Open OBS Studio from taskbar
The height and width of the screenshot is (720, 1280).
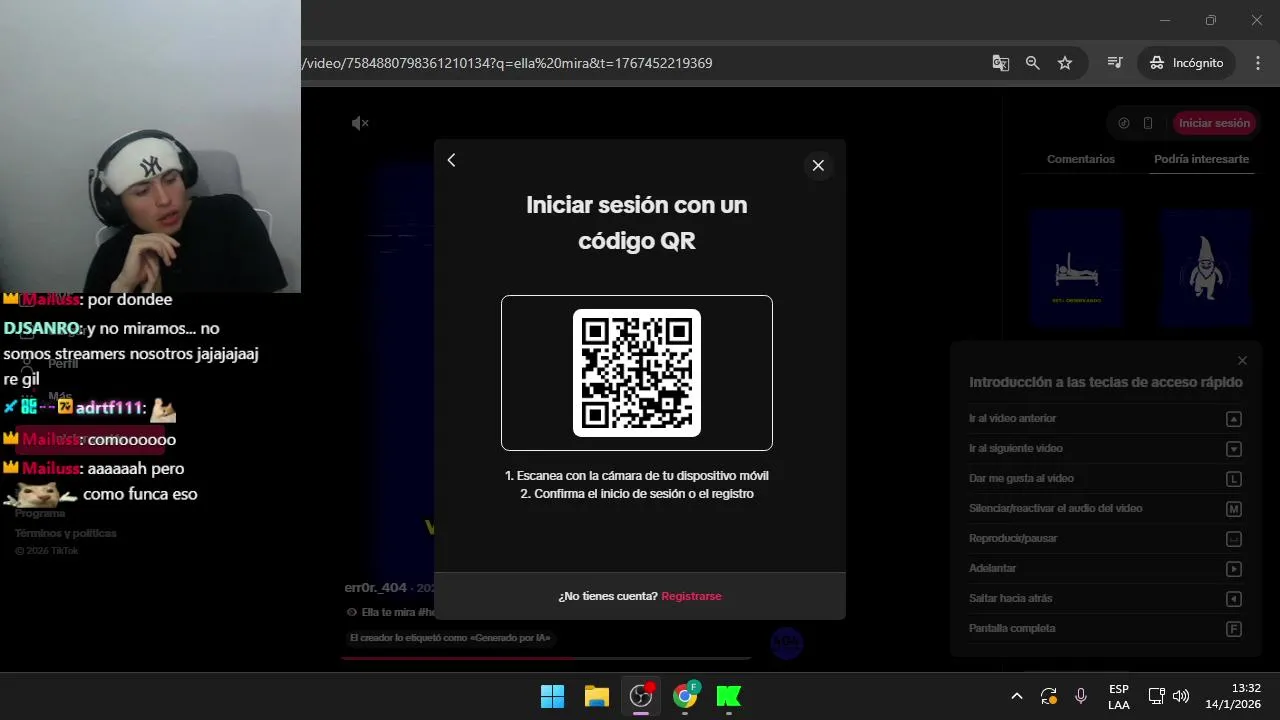point(641,696)
